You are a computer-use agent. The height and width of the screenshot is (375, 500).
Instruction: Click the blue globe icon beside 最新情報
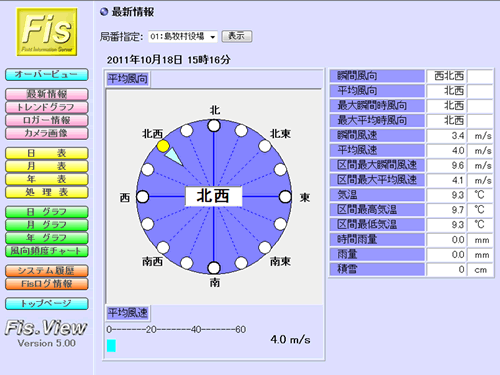[x=104, y=12]
